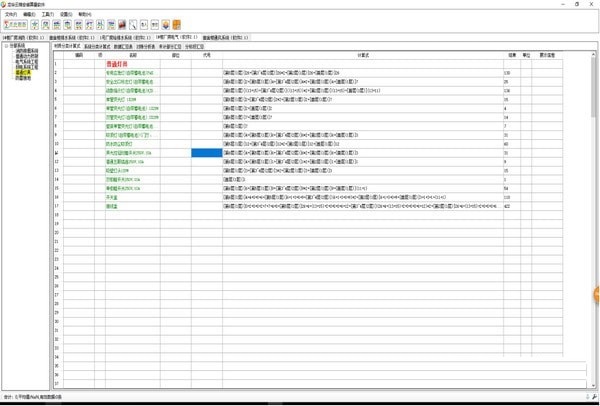Click the orange icon ending the toolbar
The height and width of the screenshot is (406, 600).
pos(176,25)
